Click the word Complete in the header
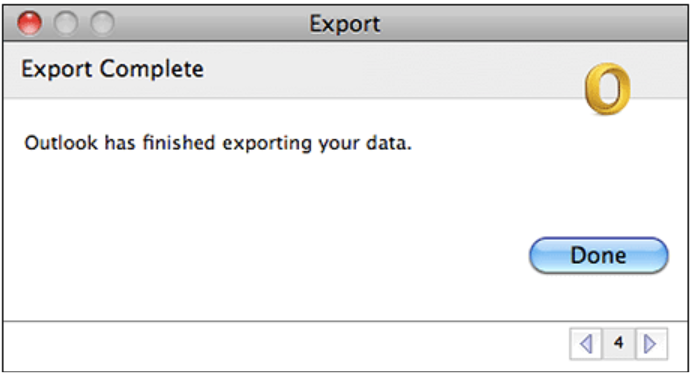Viewport: 690px width, 373px height. [x=151, y=69]
